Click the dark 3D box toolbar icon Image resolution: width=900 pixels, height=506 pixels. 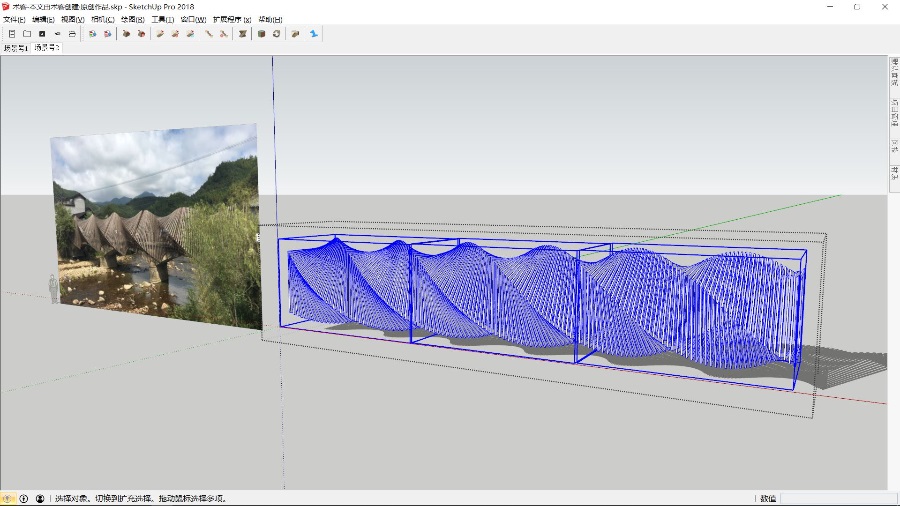[x=262, y=33]
